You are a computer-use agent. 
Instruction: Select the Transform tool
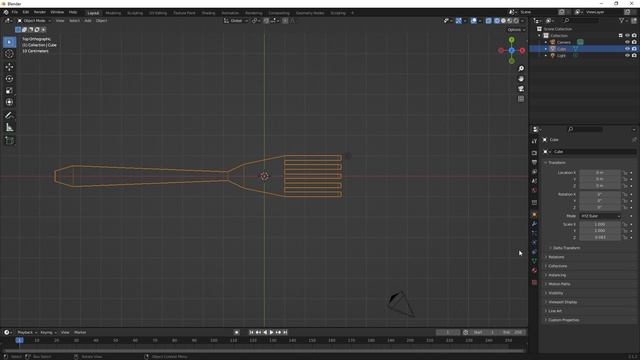(x=9, y=102)
